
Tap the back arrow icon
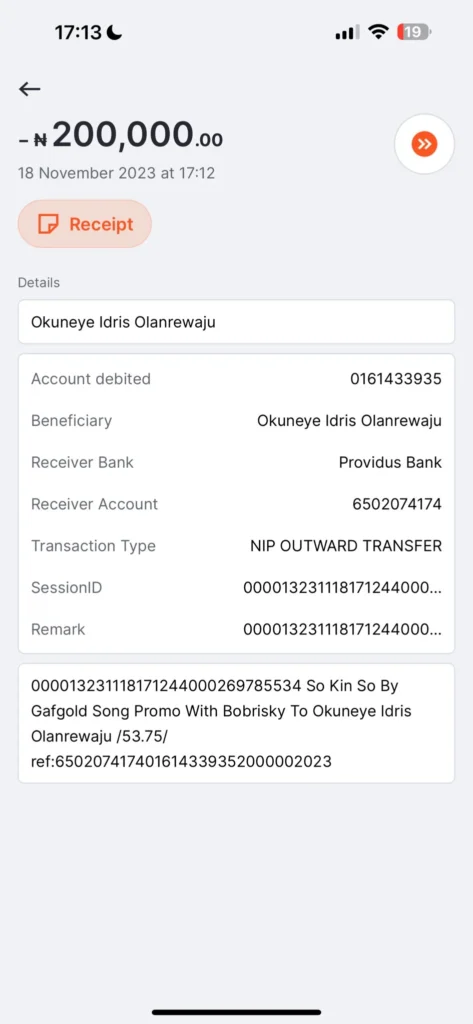pyautogui.click(x=29, y=89)
